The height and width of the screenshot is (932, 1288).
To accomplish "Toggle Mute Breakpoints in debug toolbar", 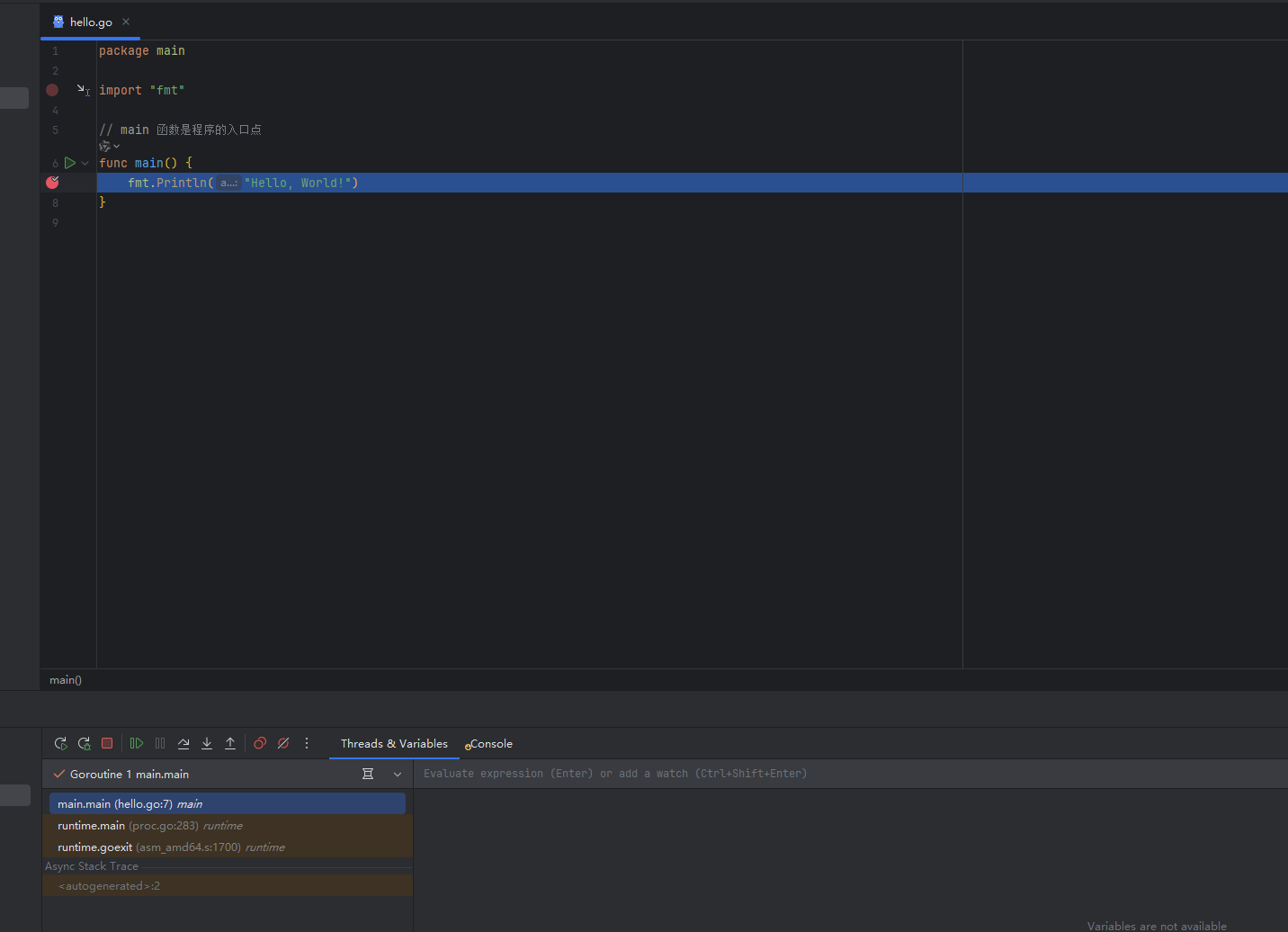I will [x=283, y=743].
